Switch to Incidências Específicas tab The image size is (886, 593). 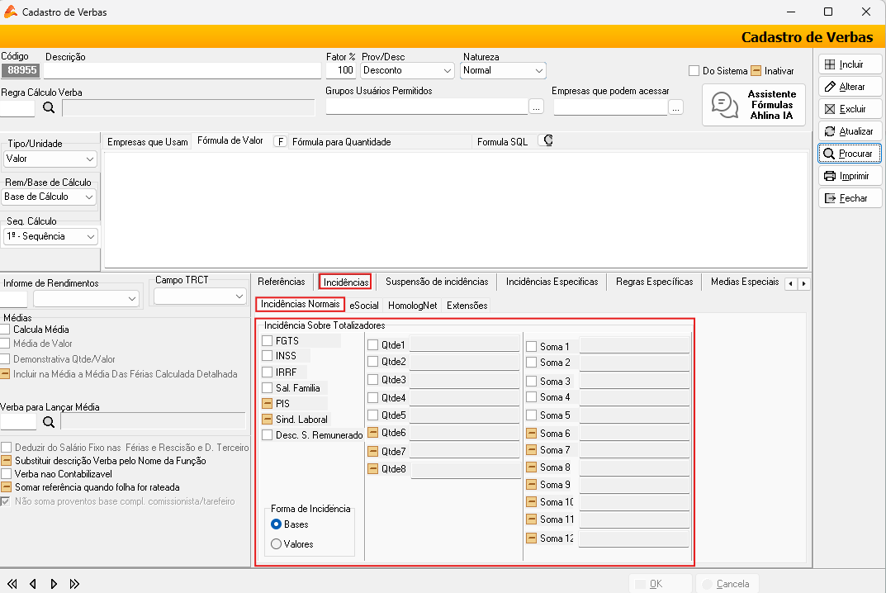(x=552, y=282)
